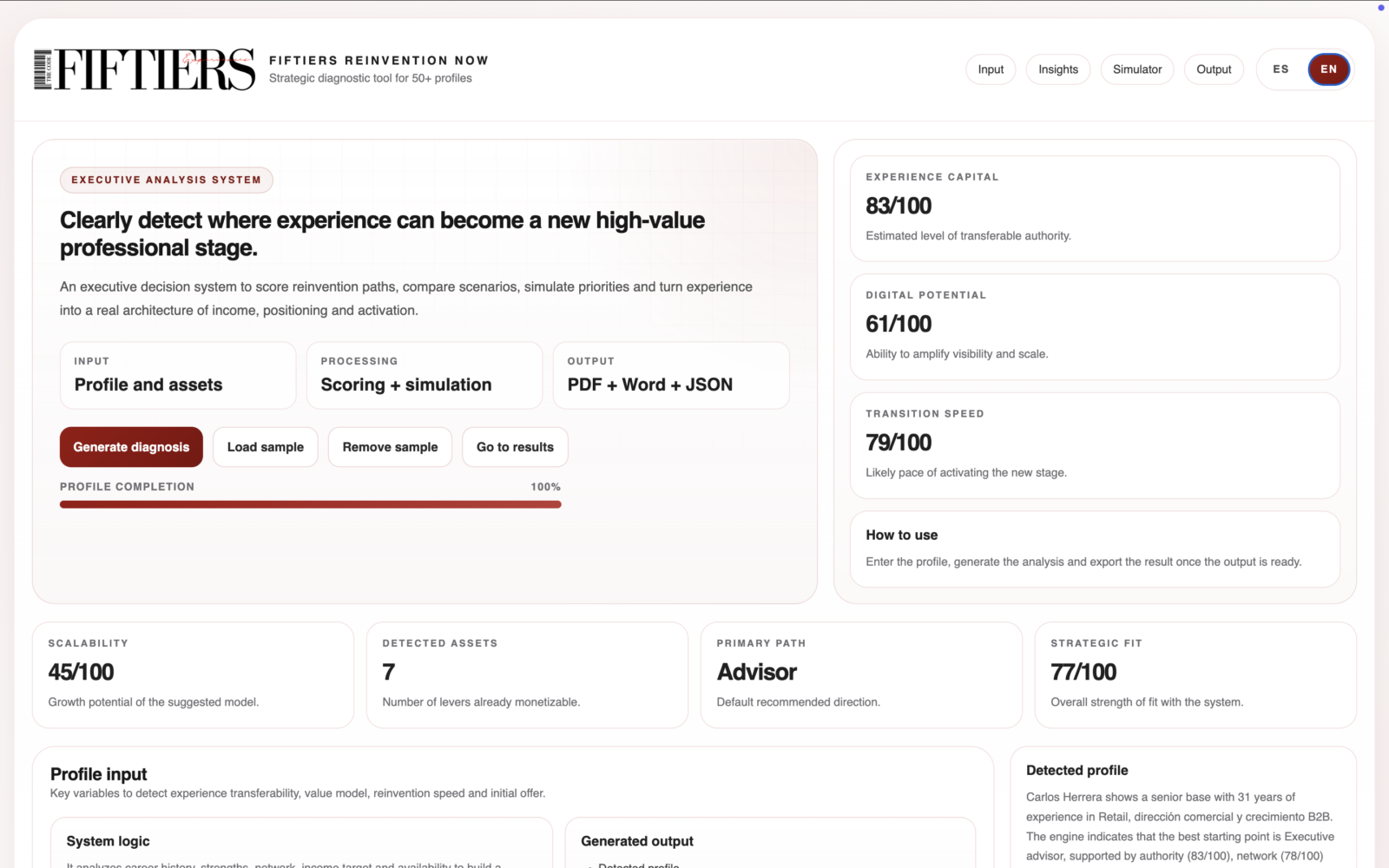Click Remove sample button
The width and height of the screenshot is (1389, 868).
pos(390,447)
